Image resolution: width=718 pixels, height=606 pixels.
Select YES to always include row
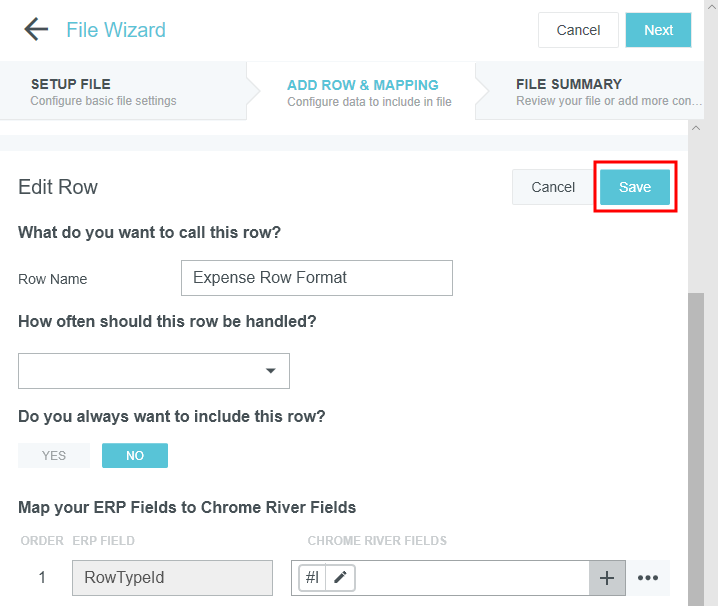click(x=54, y=455)
